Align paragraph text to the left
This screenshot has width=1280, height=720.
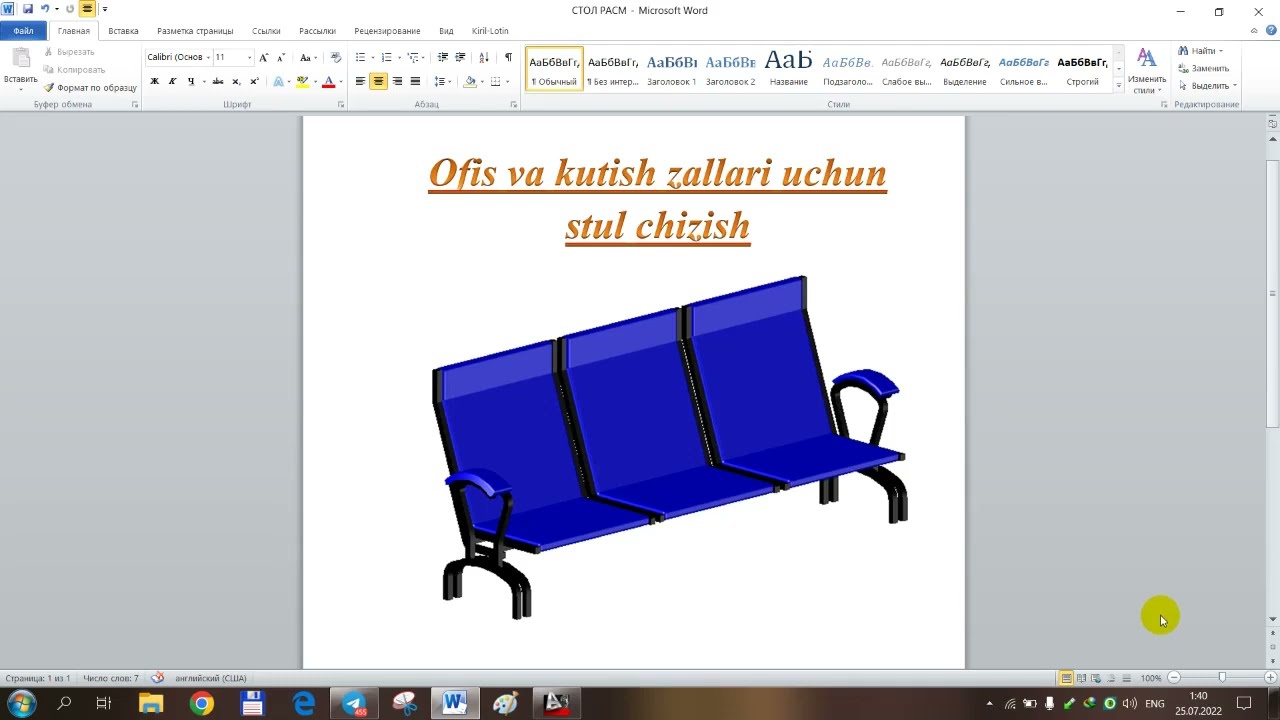point(360,82)
